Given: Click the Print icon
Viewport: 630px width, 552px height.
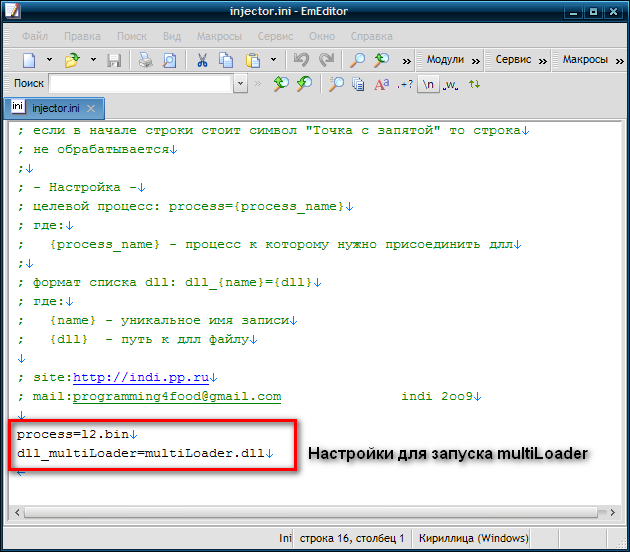Looking at the screenshot, I should [x=146, y=60].
